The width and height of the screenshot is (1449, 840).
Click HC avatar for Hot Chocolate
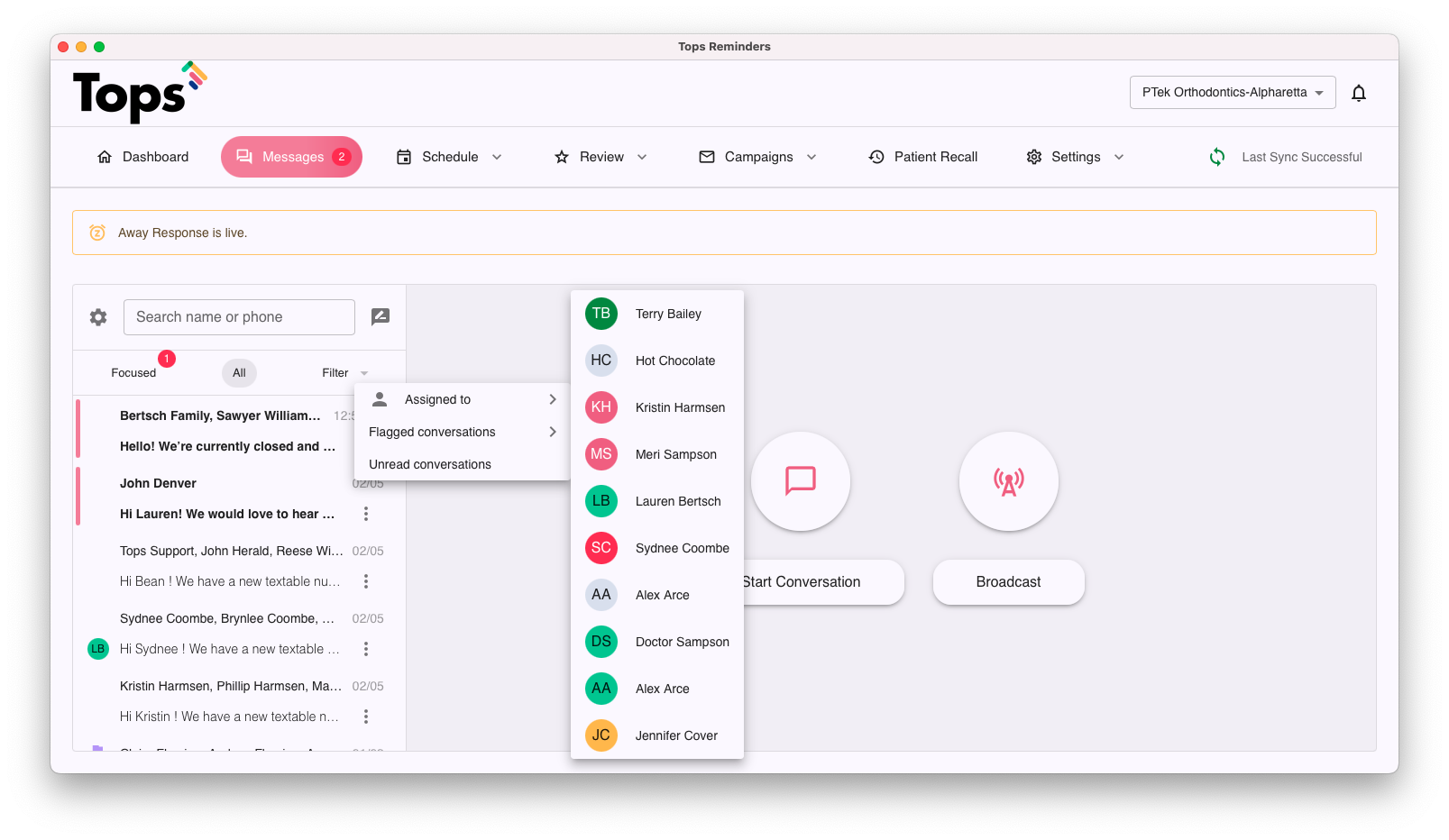coord(601,361)
